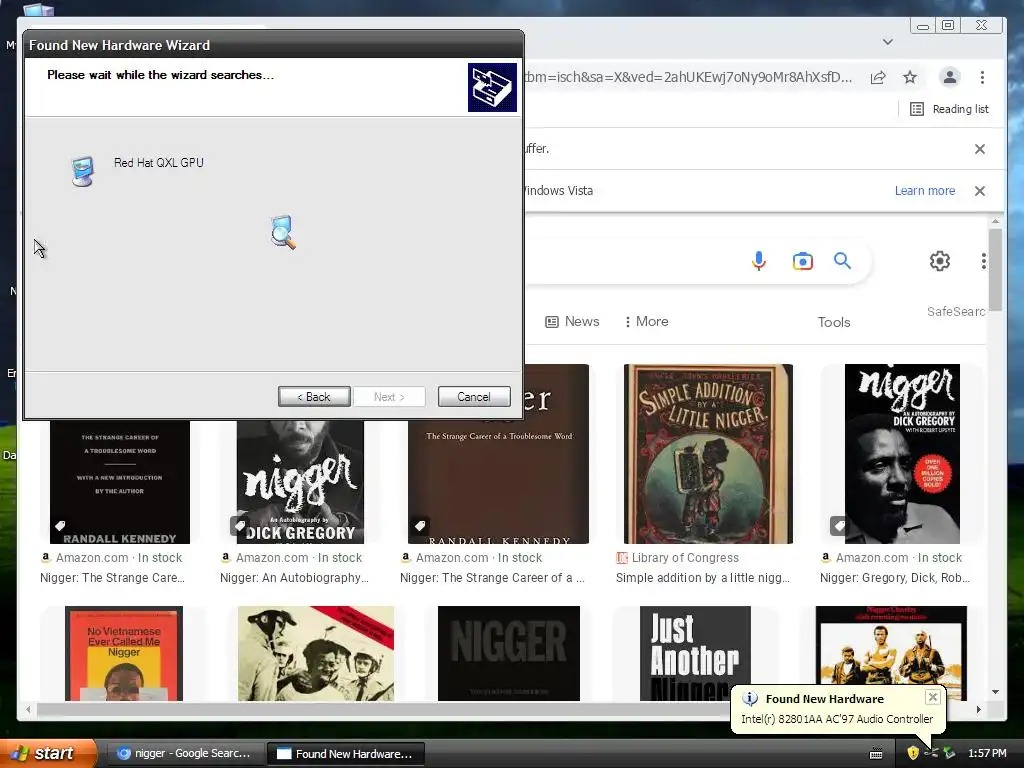Switch to the Google Search Chrome taskbar button

coord(185,754)
